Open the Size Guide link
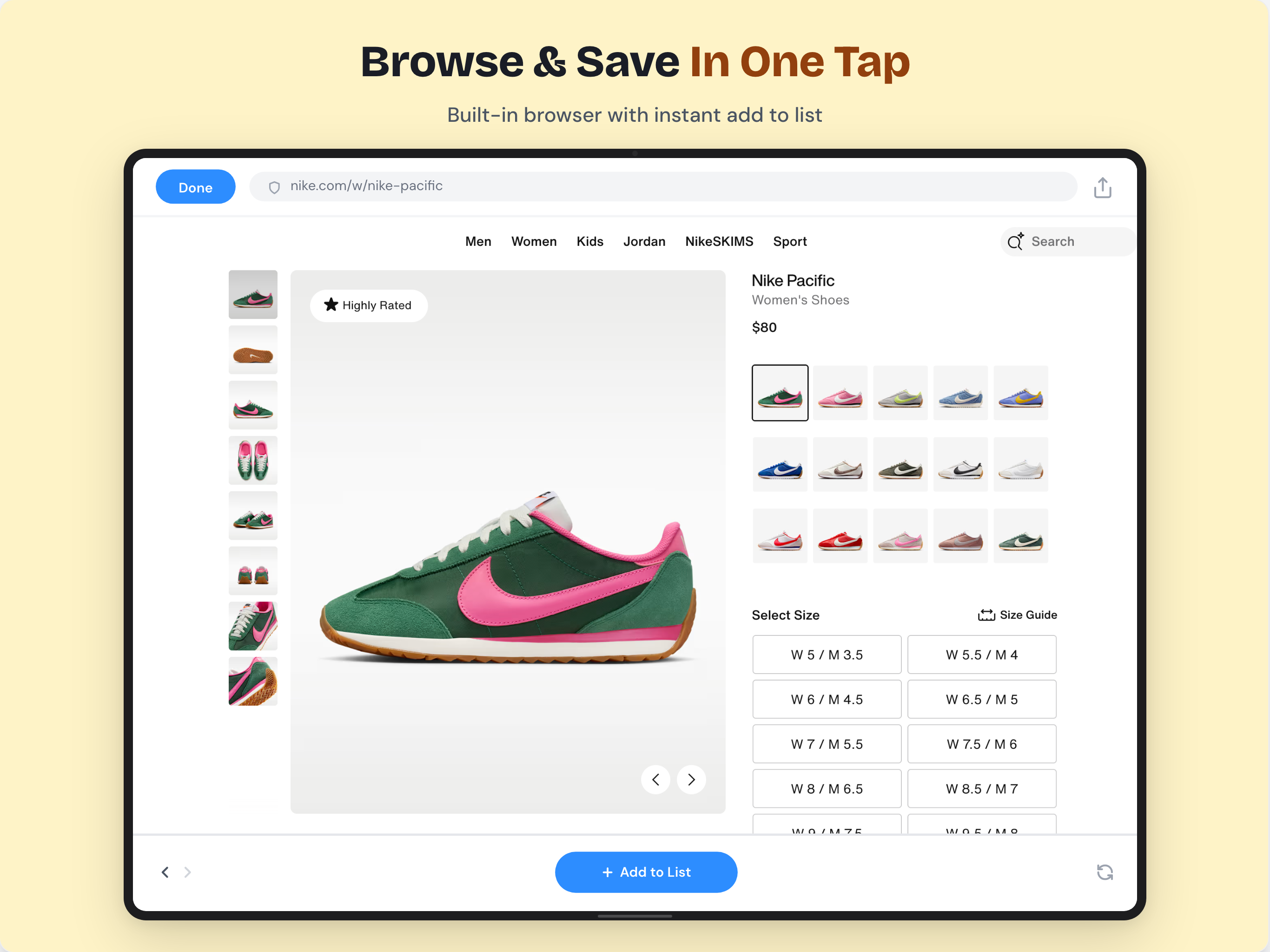Screen dimensions: 1270x952 [1018, 615]
